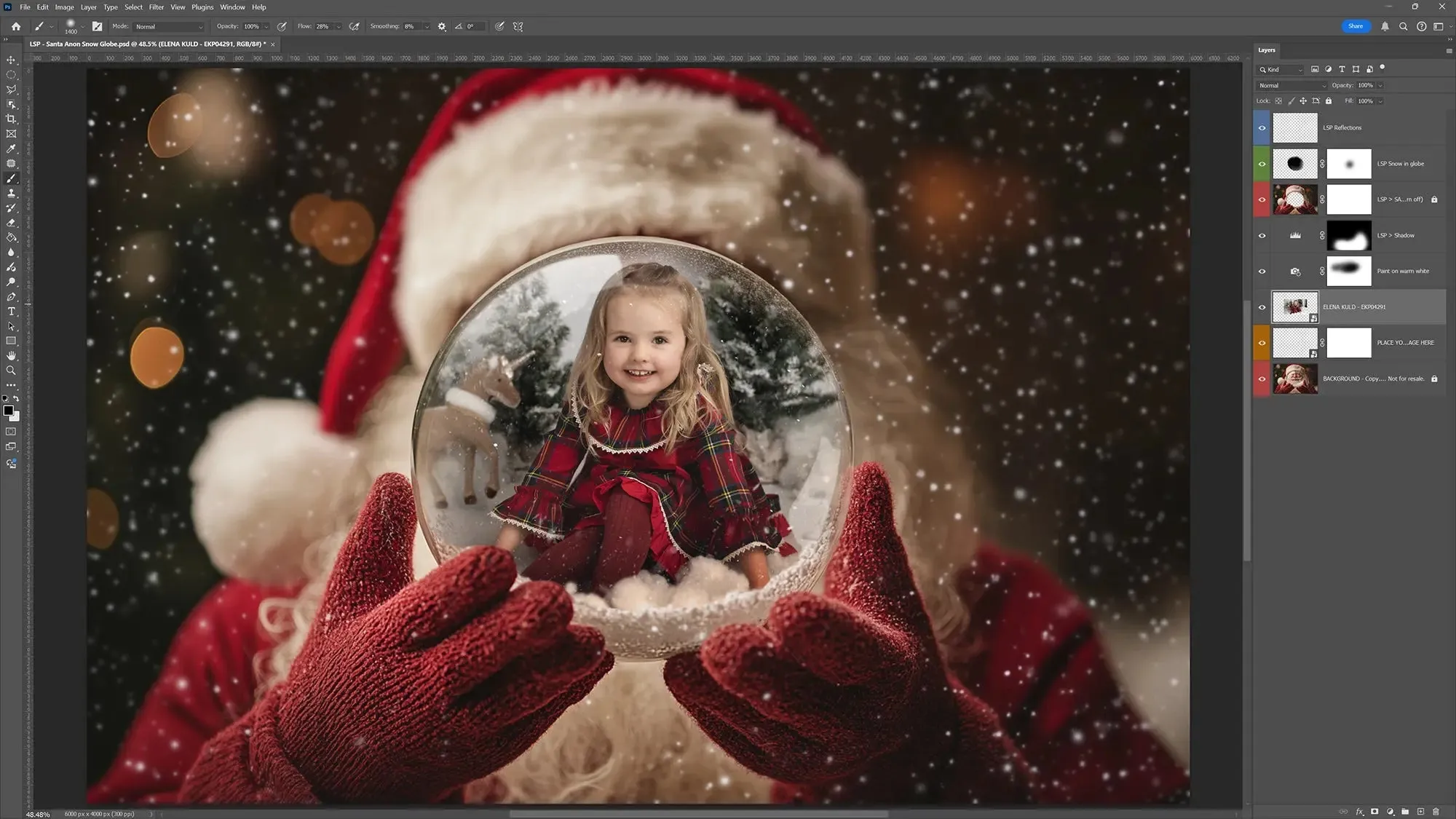Toggle Lock all layer attributes
This screenshot has width=1456, height=819.
tap(1329, 101)
